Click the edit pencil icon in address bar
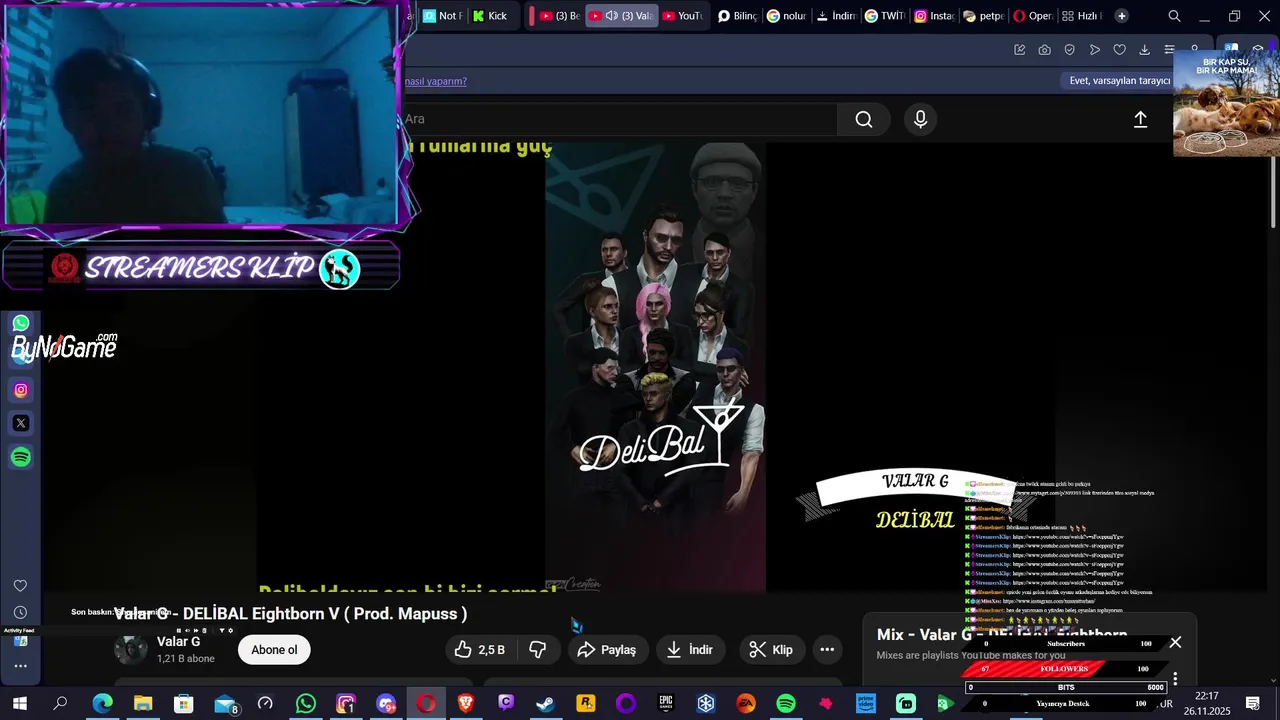The height and width of the screenshot is (720, 1280). [1019, 50]
